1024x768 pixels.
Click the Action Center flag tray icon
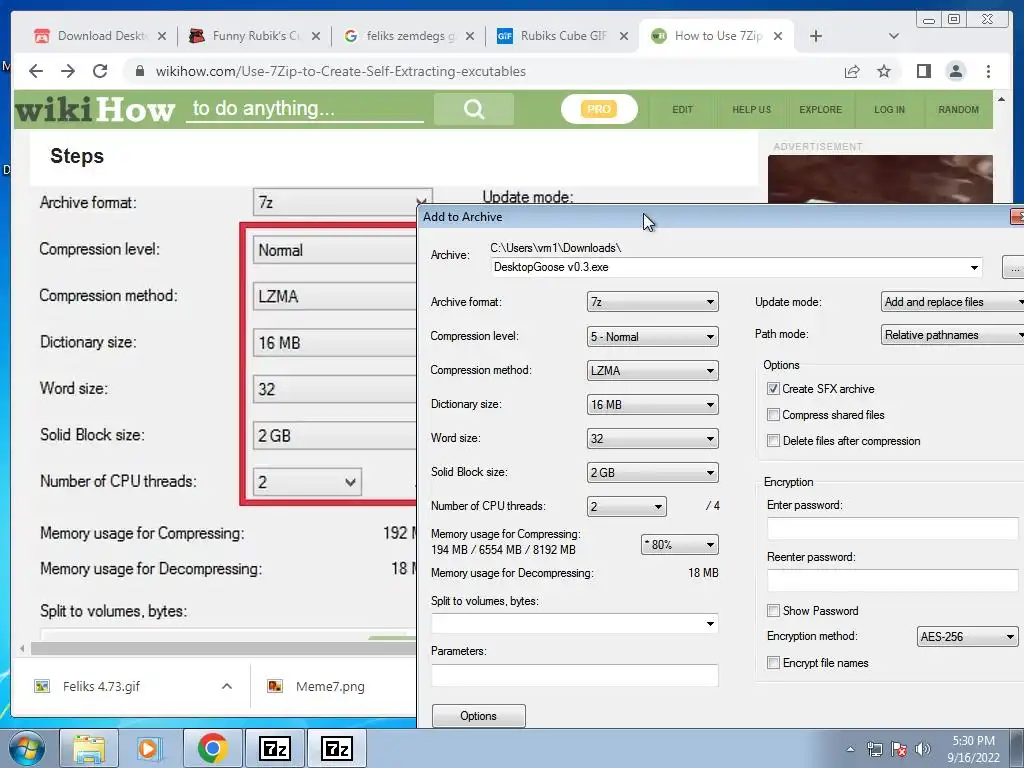point(899,750)
